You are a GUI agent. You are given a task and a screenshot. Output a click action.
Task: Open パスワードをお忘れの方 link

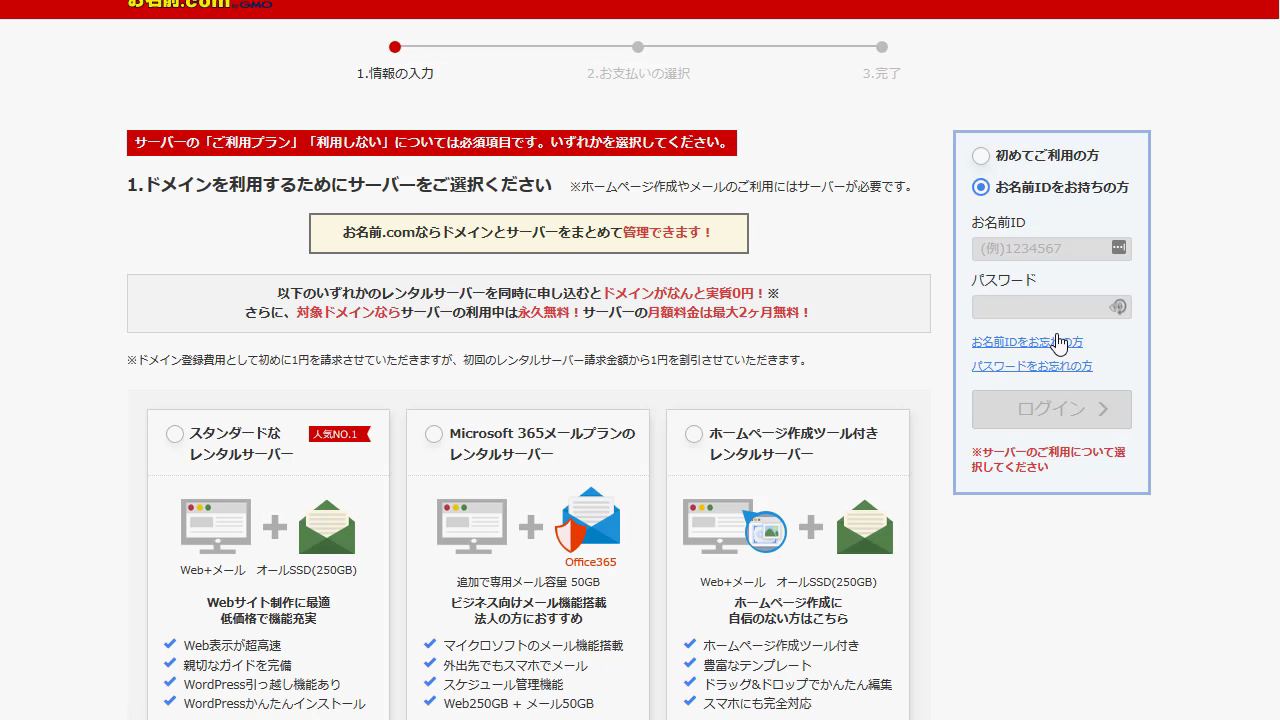1031,366
